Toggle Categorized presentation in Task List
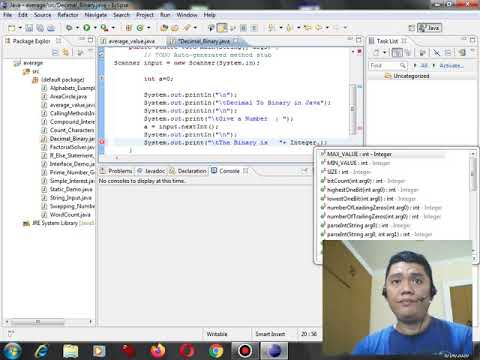Image resolution: width=480 pixels, height=360 pixels. tap(397, 52)
